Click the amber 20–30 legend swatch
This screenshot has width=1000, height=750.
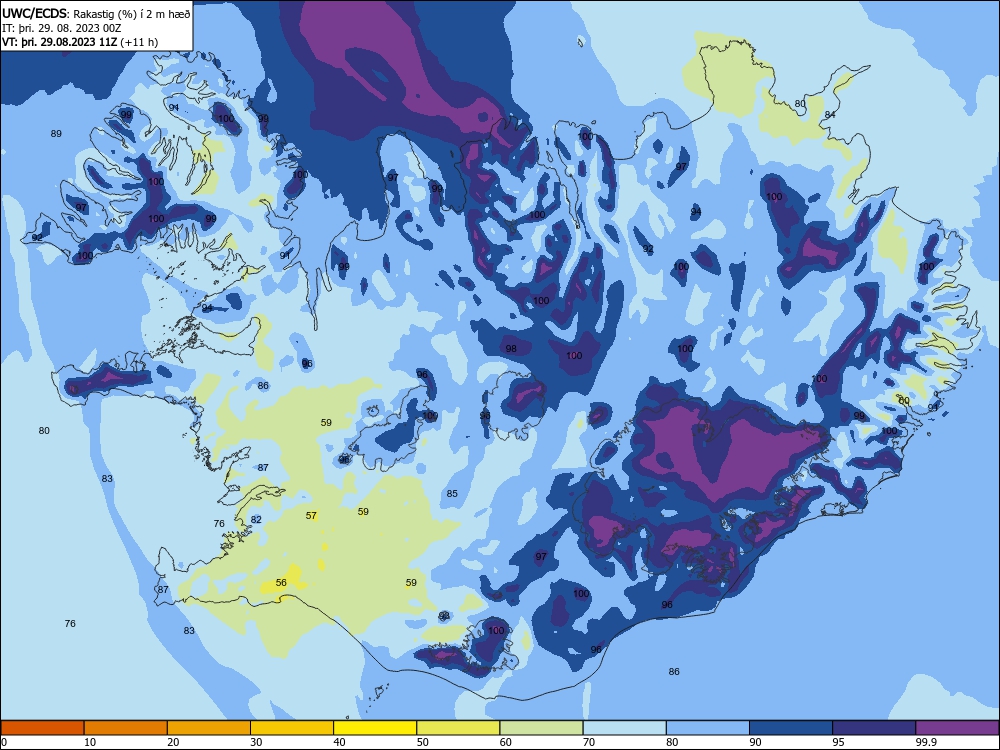tap(209, 728)
